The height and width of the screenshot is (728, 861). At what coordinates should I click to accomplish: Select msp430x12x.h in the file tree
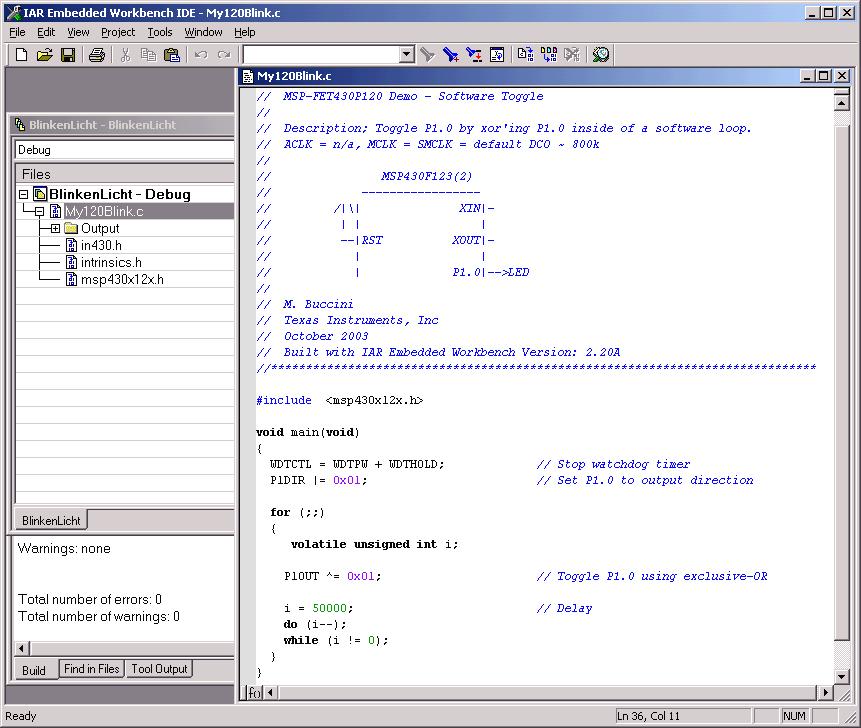click(122, 279)
